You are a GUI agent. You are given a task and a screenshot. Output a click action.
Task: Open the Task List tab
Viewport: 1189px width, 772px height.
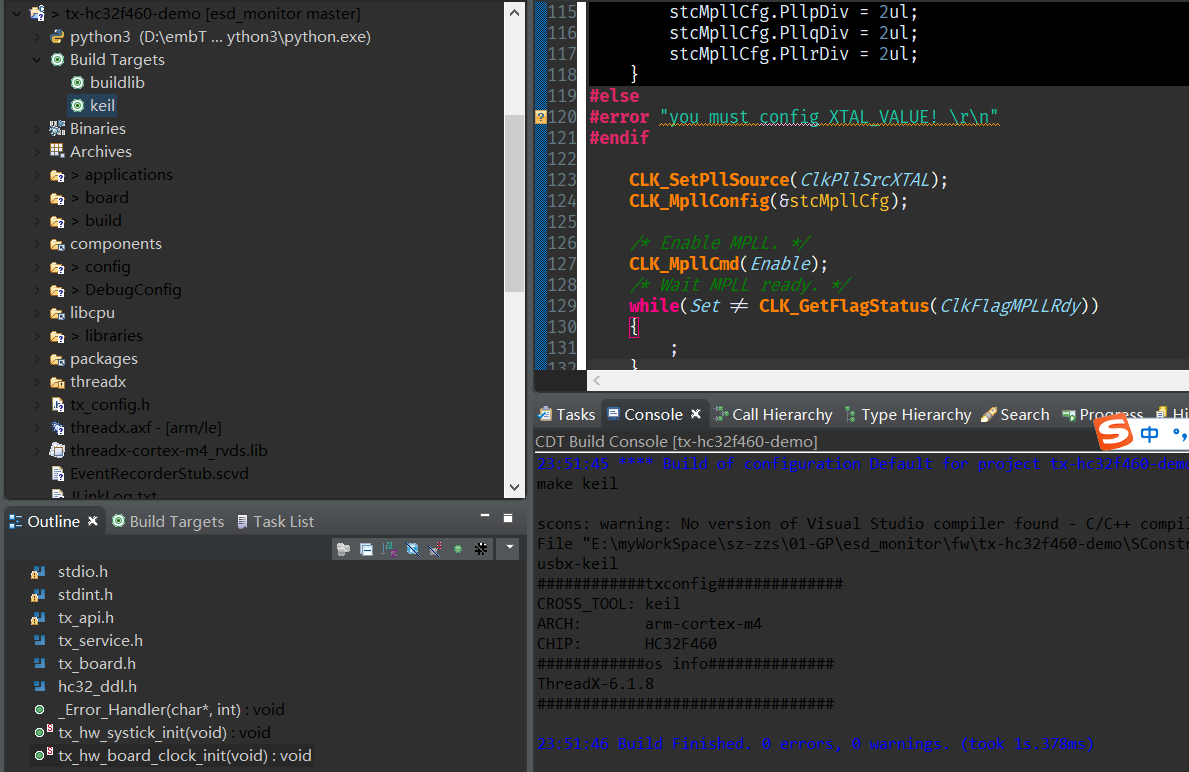click(275, 522)
